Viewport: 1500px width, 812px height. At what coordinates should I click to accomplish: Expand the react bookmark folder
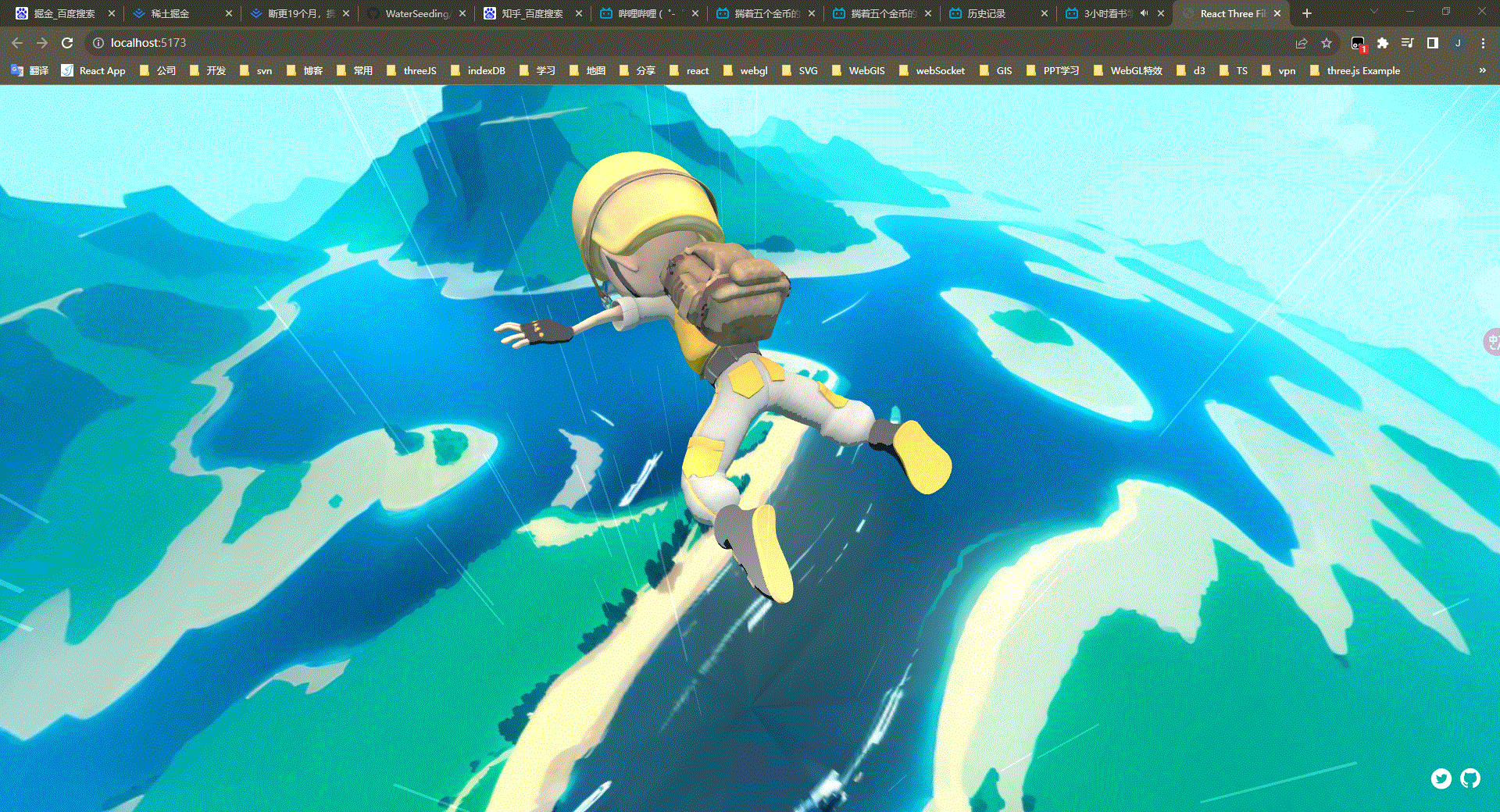coord(689,70)
